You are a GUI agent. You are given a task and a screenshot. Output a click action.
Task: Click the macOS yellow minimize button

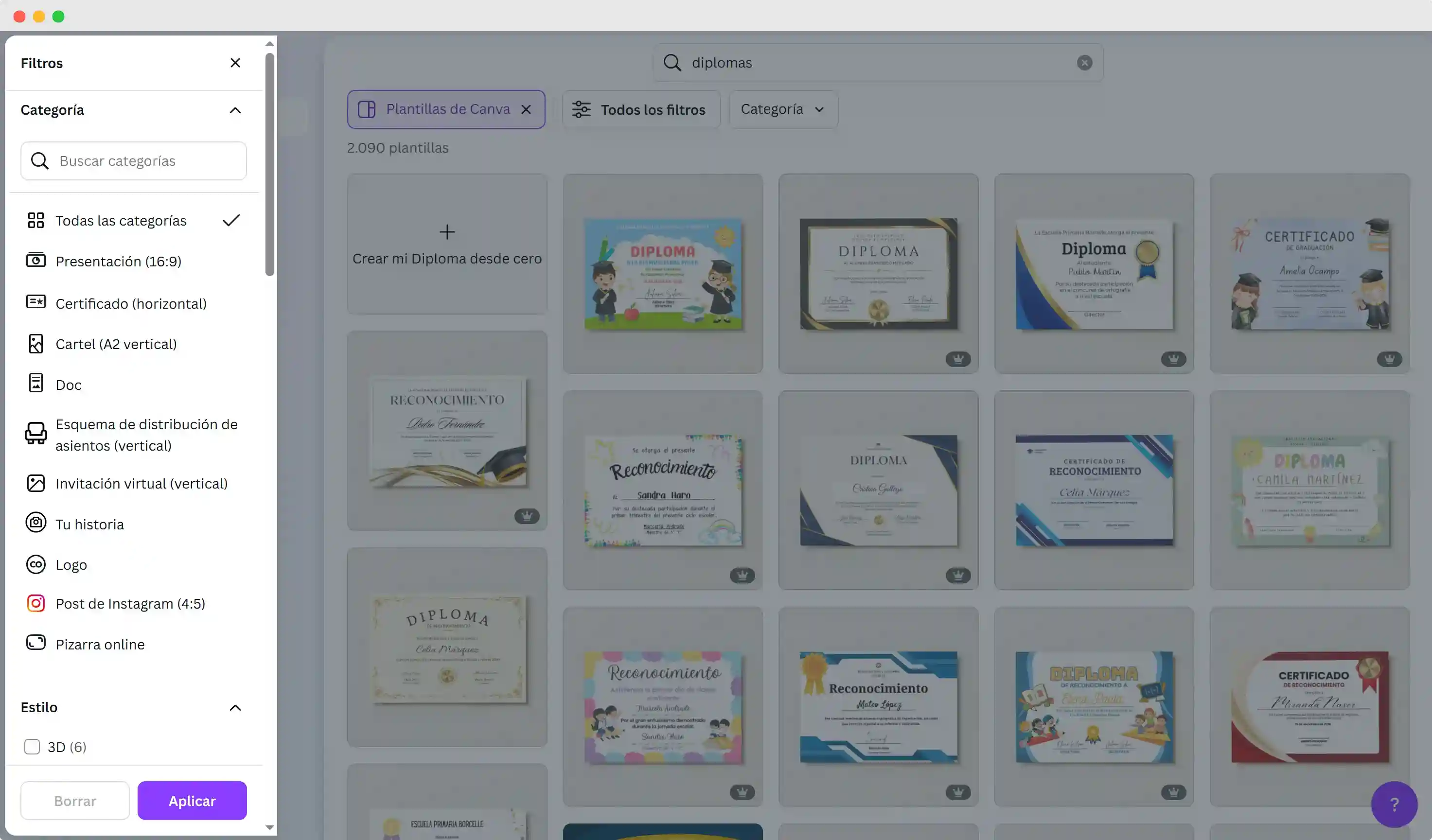[38, 17]
